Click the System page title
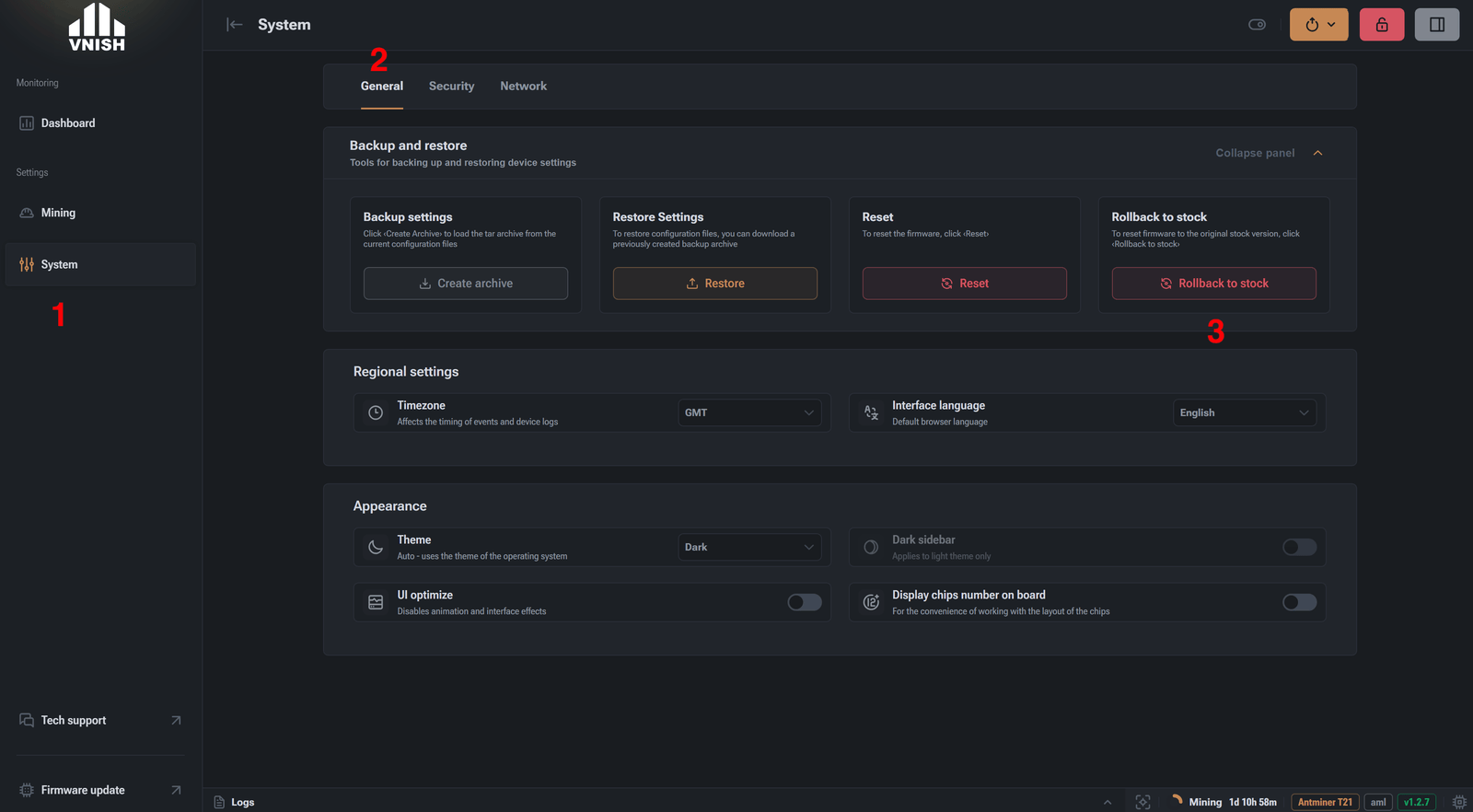The height and width of the screenshot is (812, 1473). pos(284,25)
